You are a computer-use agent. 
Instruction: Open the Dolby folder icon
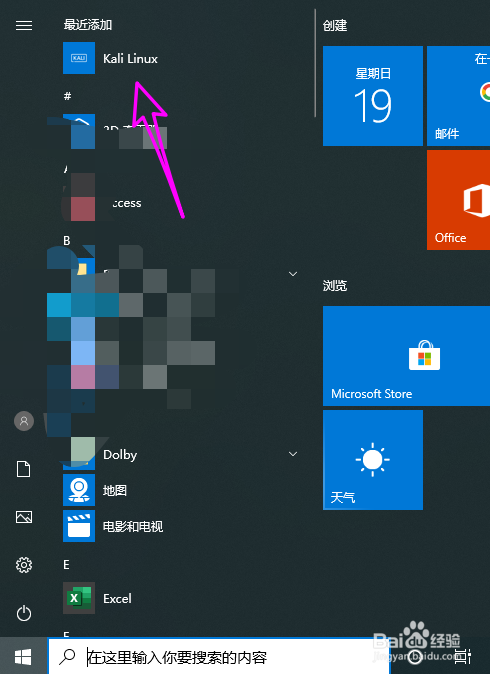[x=79, y=454]
